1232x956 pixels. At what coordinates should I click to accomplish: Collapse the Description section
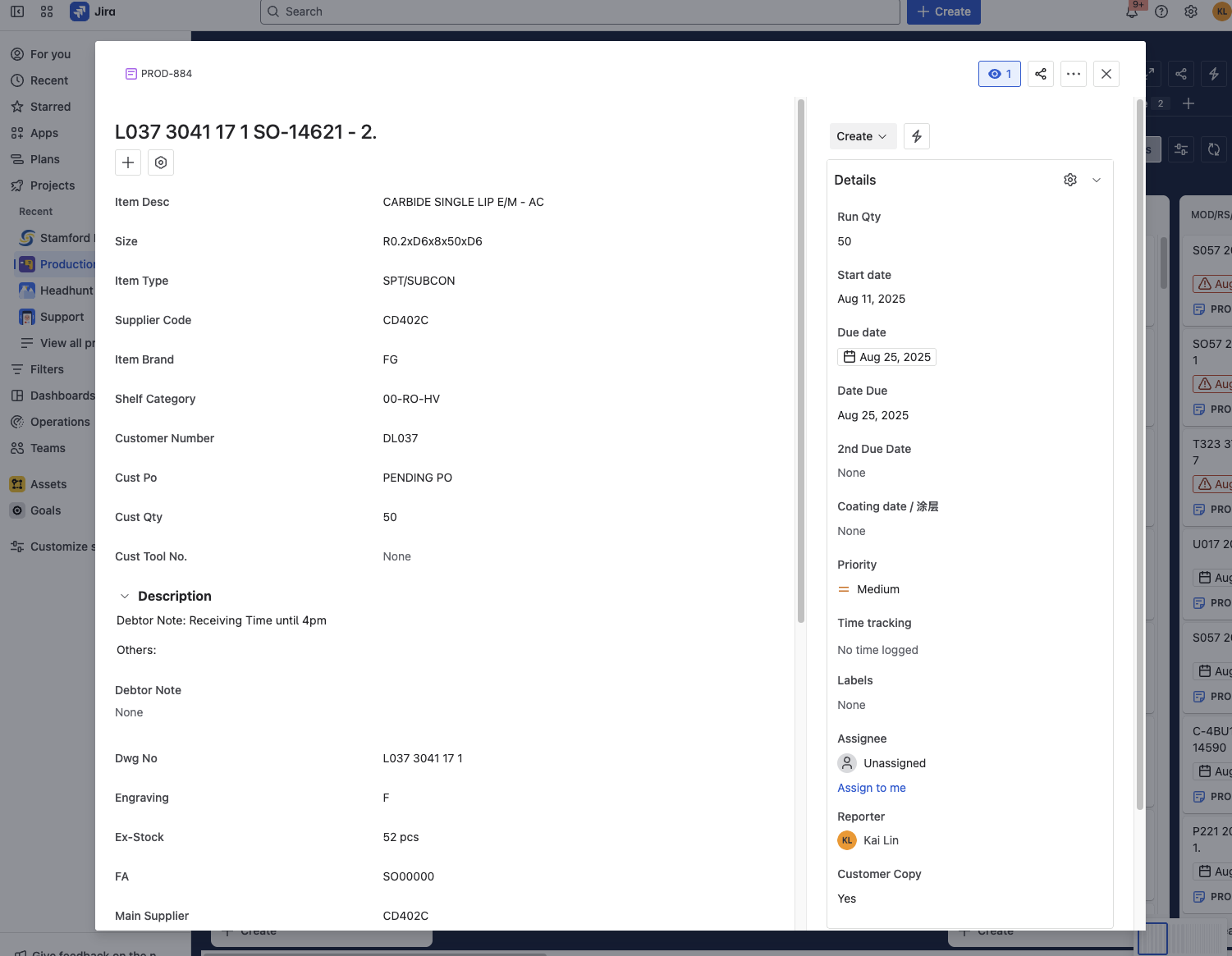125,597
